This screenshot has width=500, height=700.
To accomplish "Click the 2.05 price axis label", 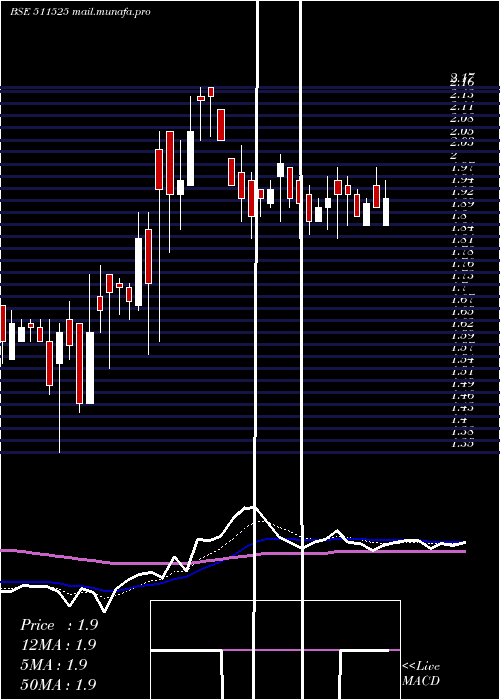I will point(462,131).
